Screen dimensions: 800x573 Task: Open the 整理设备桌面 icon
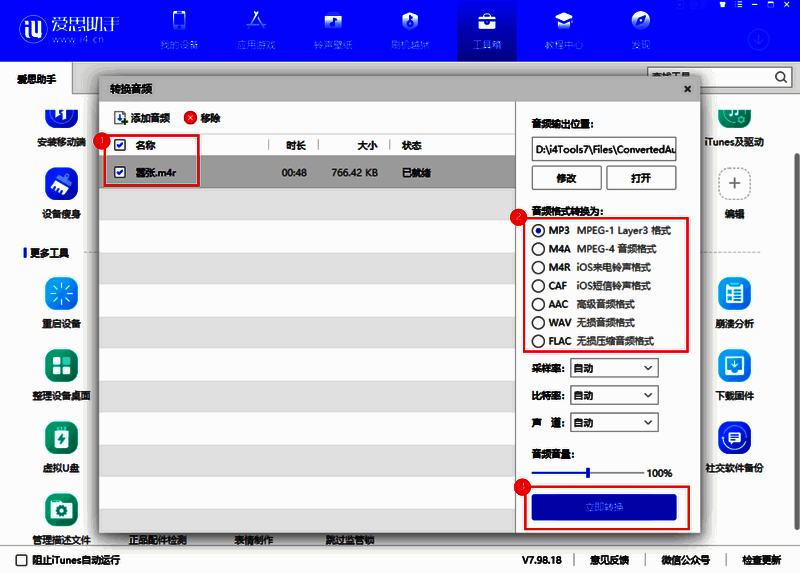tap(61, 366)
